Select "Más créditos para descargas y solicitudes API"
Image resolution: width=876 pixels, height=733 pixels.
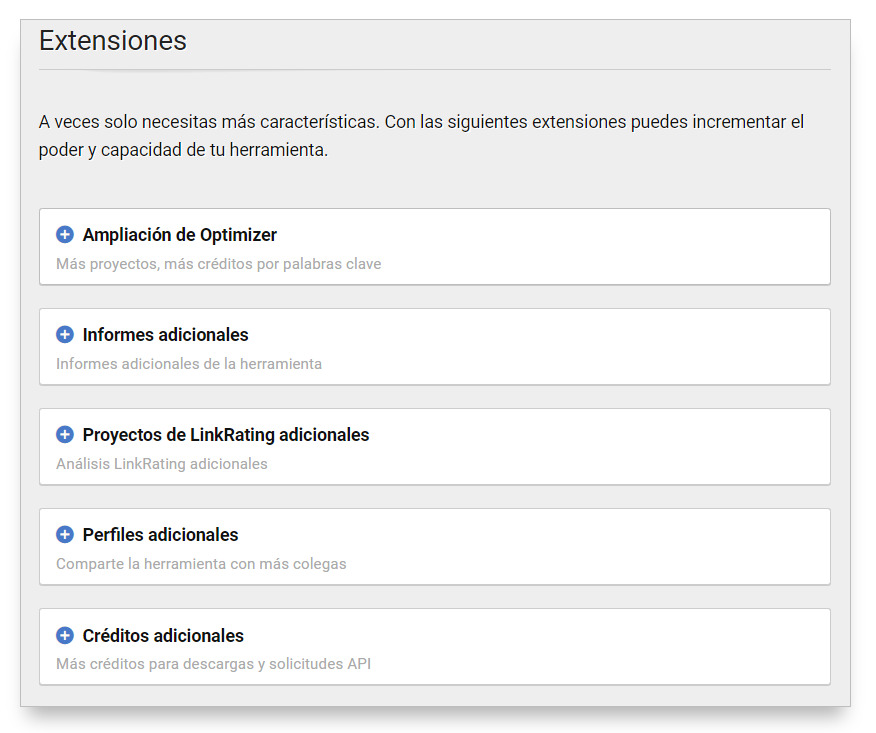click(213, 664)
